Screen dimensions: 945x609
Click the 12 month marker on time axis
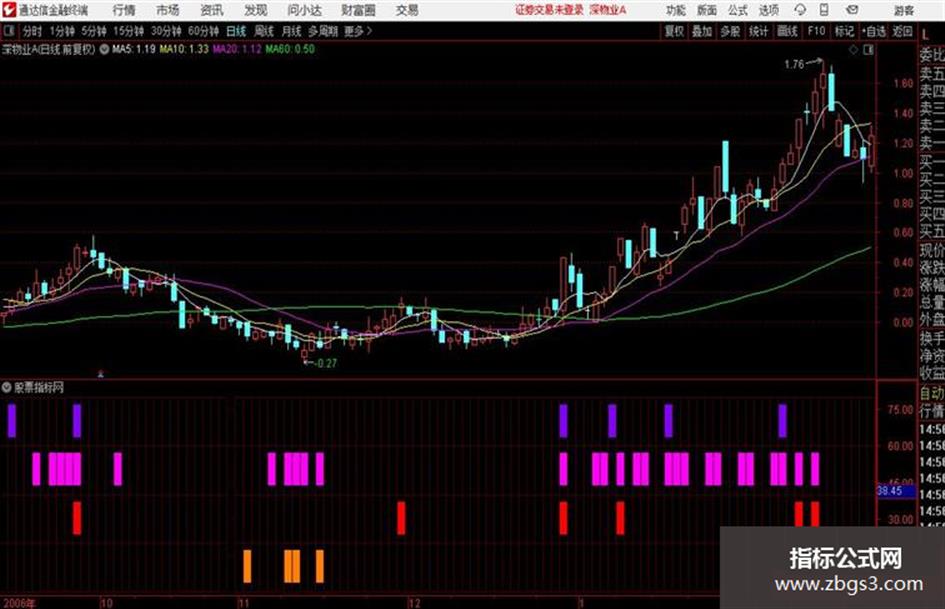414,602
